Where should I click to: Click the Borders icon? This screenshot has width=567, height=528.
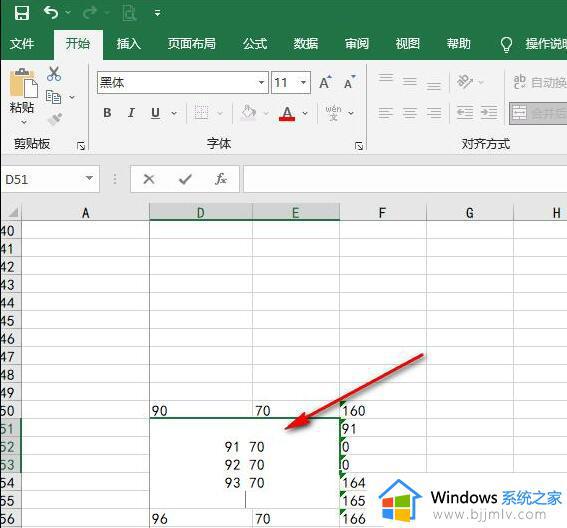pos(201,113)
